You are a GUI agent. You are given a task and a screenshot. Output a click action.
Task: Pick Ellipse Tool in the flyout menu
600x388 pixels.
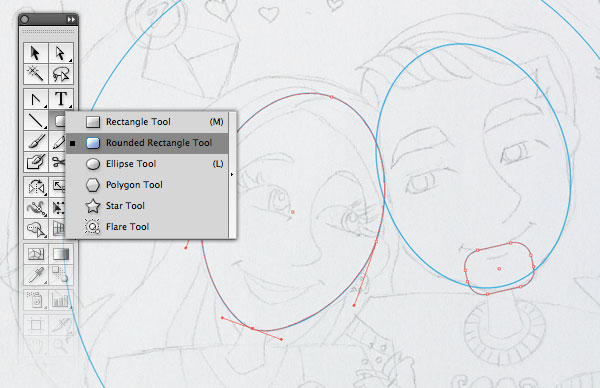point(147,164)
